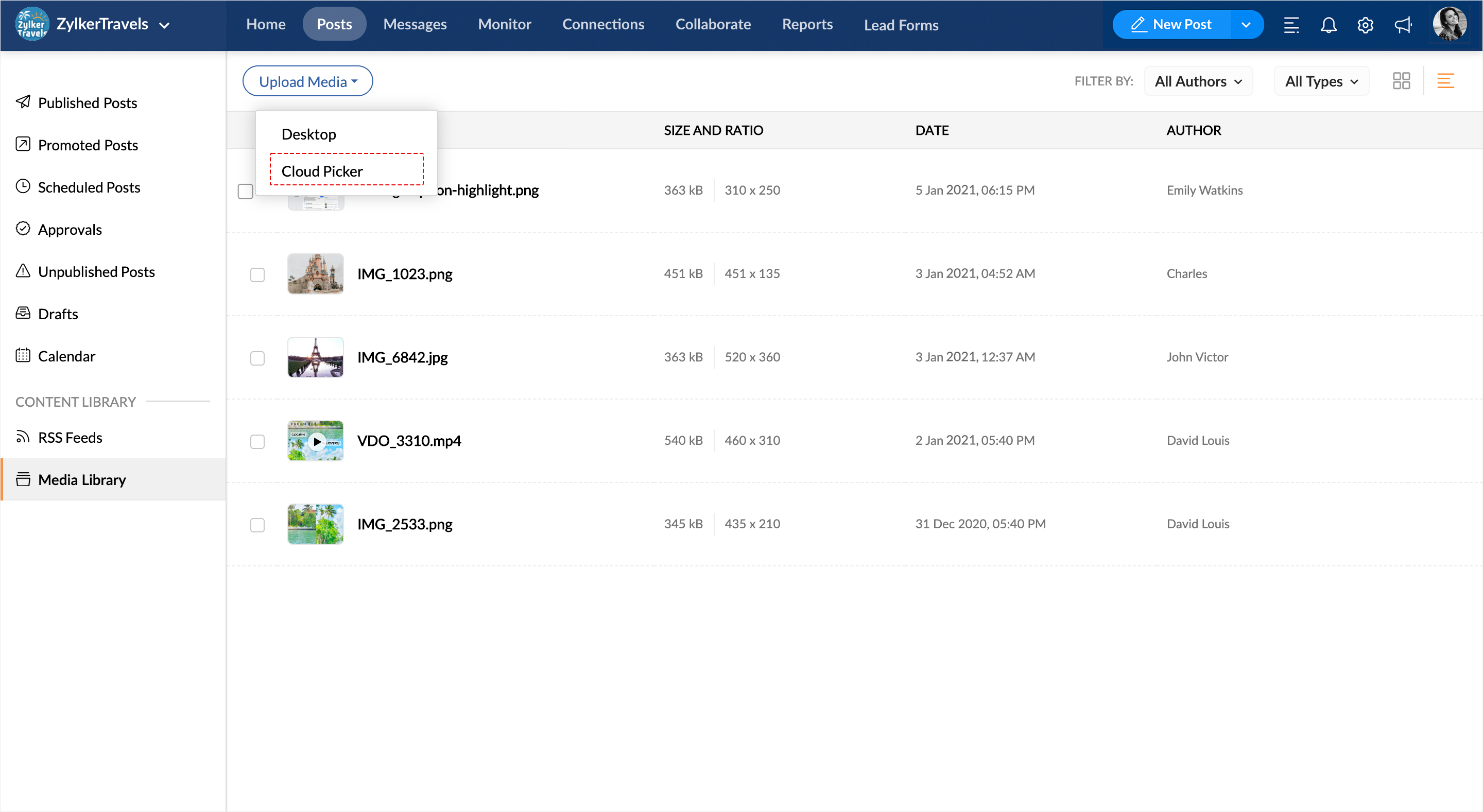Click the notifications bell icon
The image size is (1483, 812).
point(1328,25)
